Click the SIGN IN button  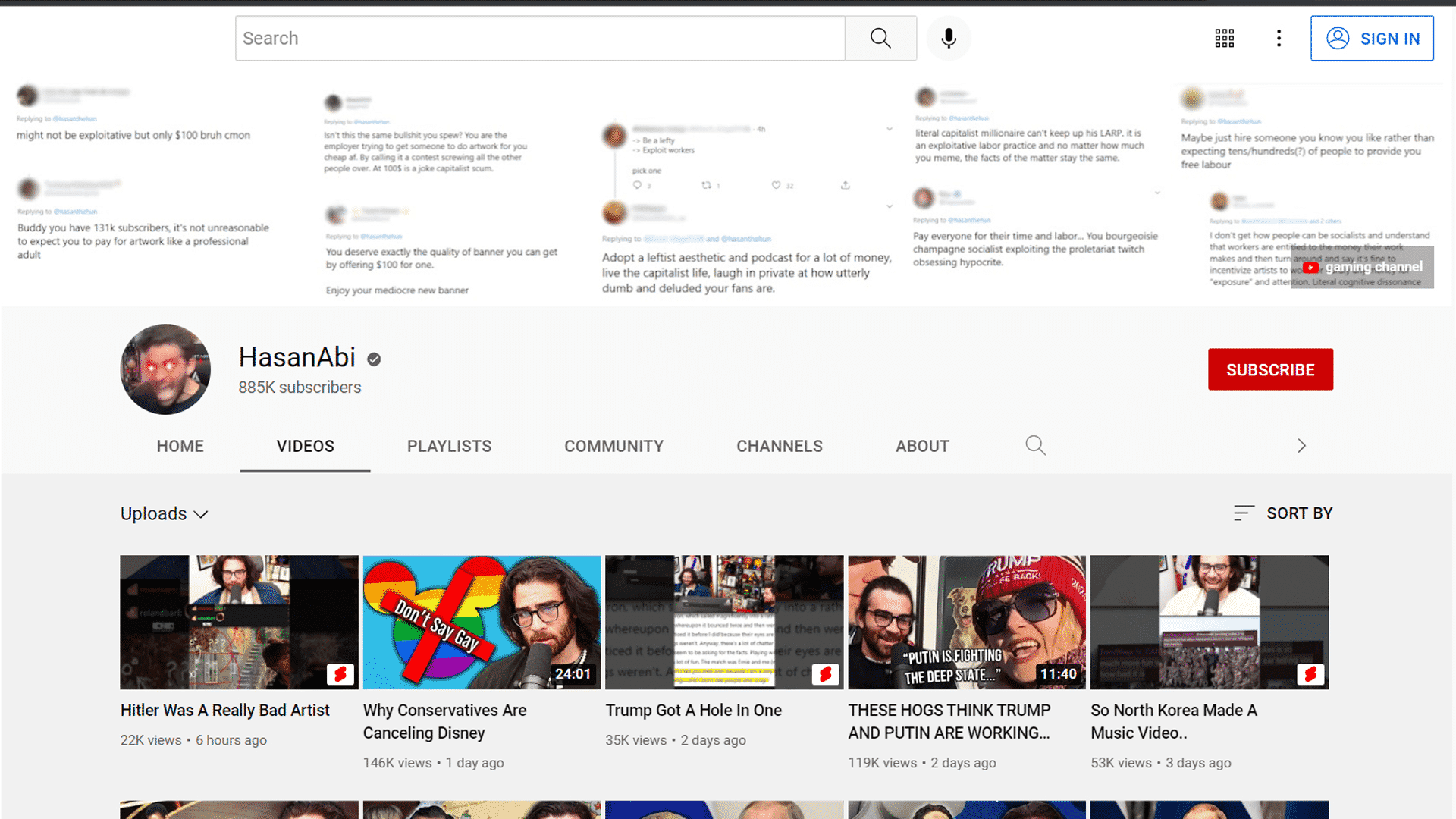[x=1372, y=38]
